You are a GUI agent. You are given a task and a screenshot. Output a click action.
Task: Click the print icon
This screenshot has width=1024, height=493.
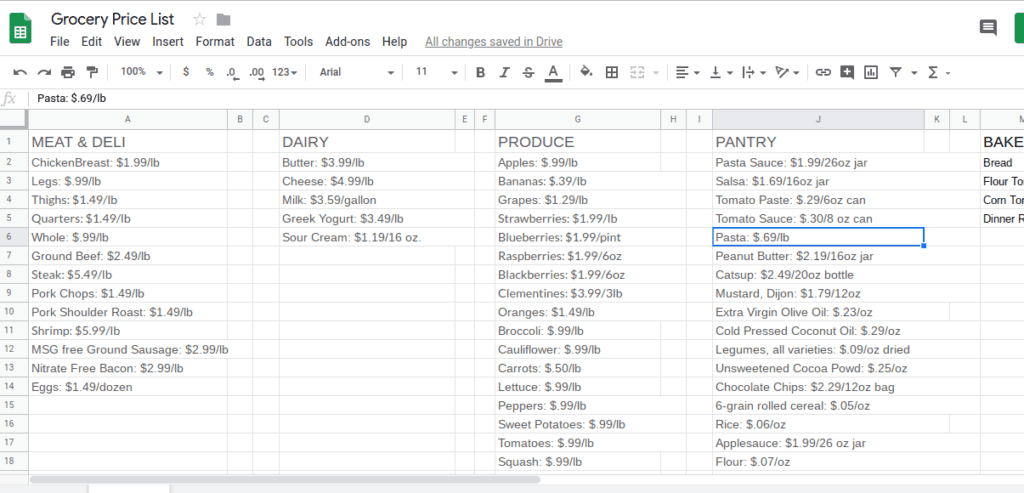pos(68,72)
